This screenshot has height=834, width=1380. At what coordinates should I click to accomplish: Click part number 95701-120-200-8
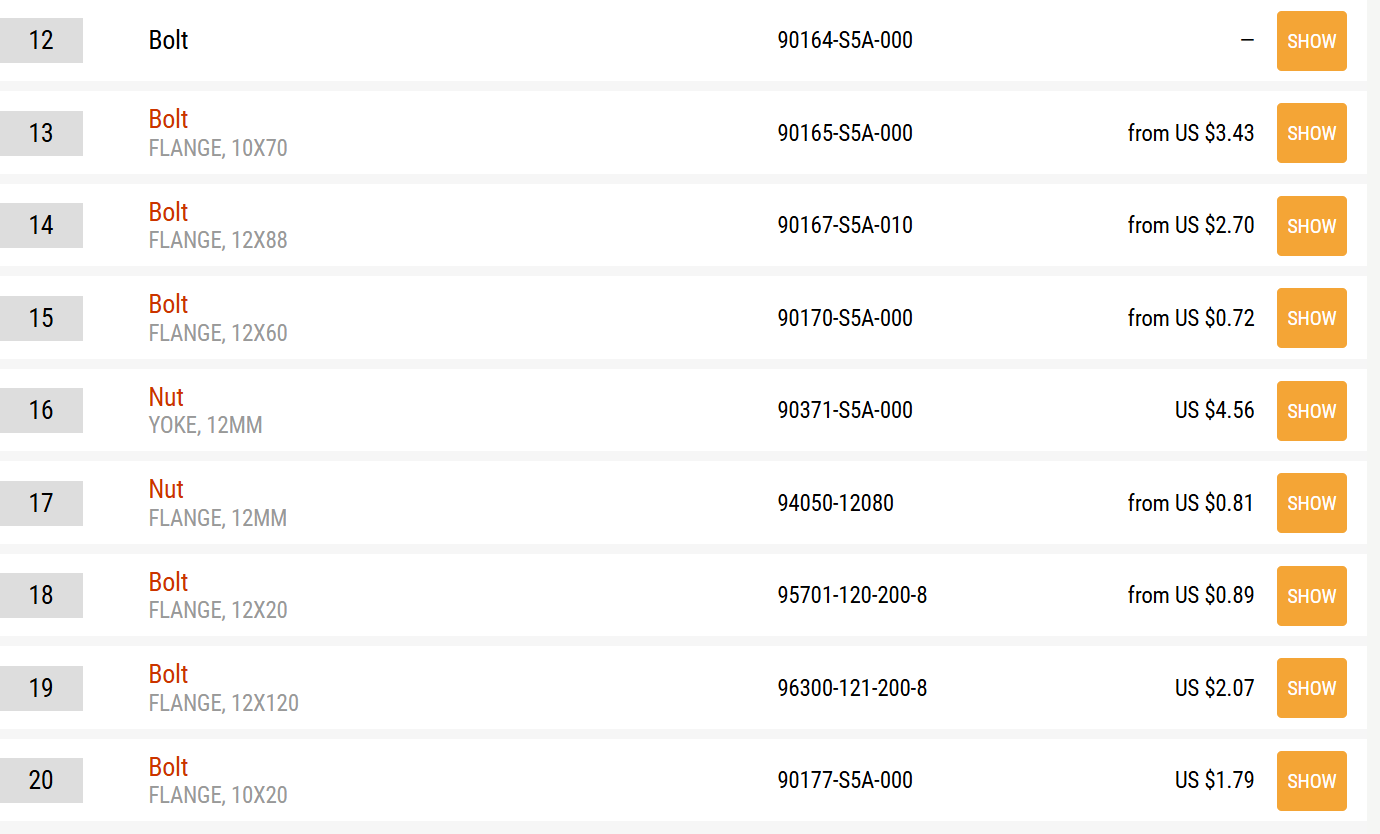click(852, 596)
